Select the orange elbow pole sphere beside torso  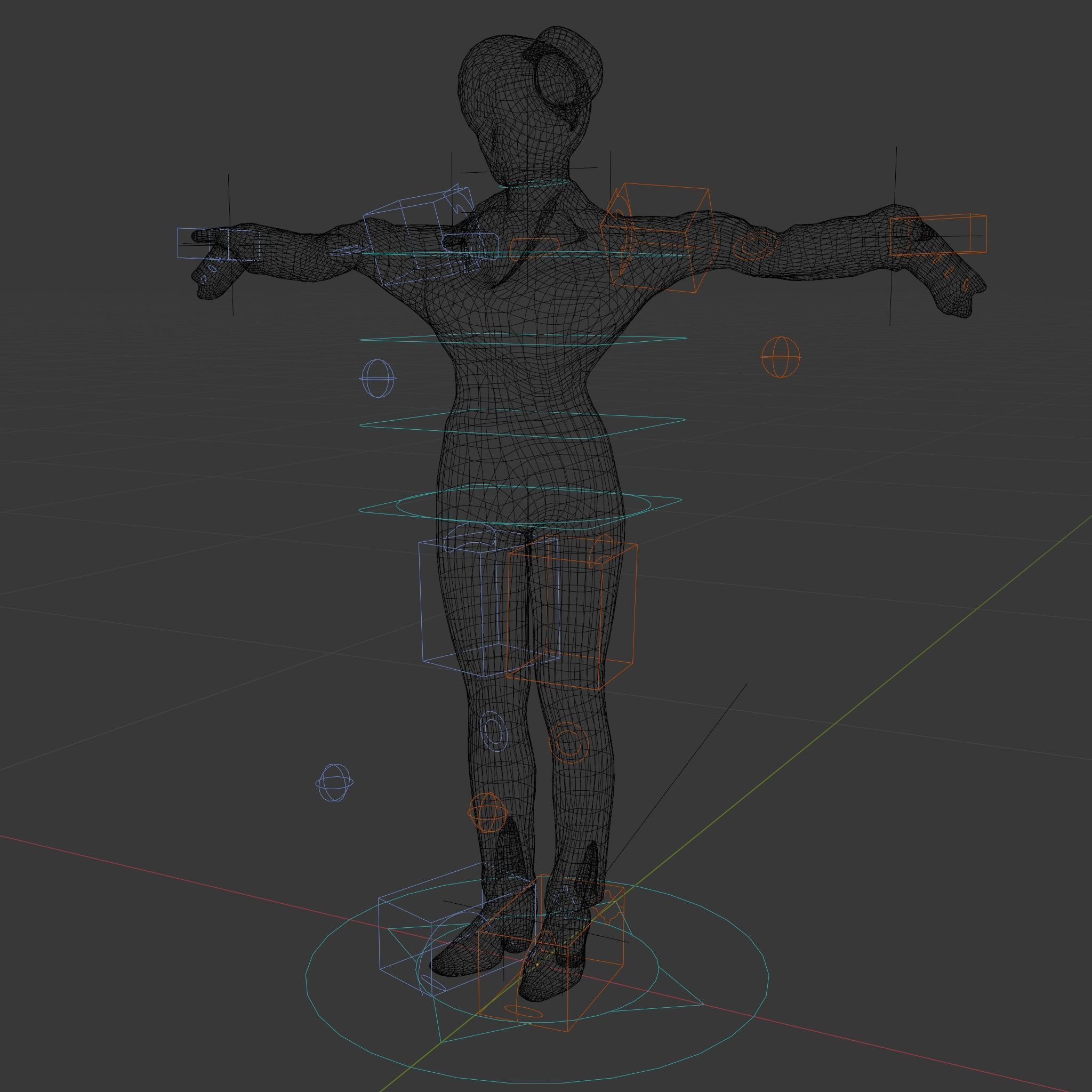(x=781, y=357)
